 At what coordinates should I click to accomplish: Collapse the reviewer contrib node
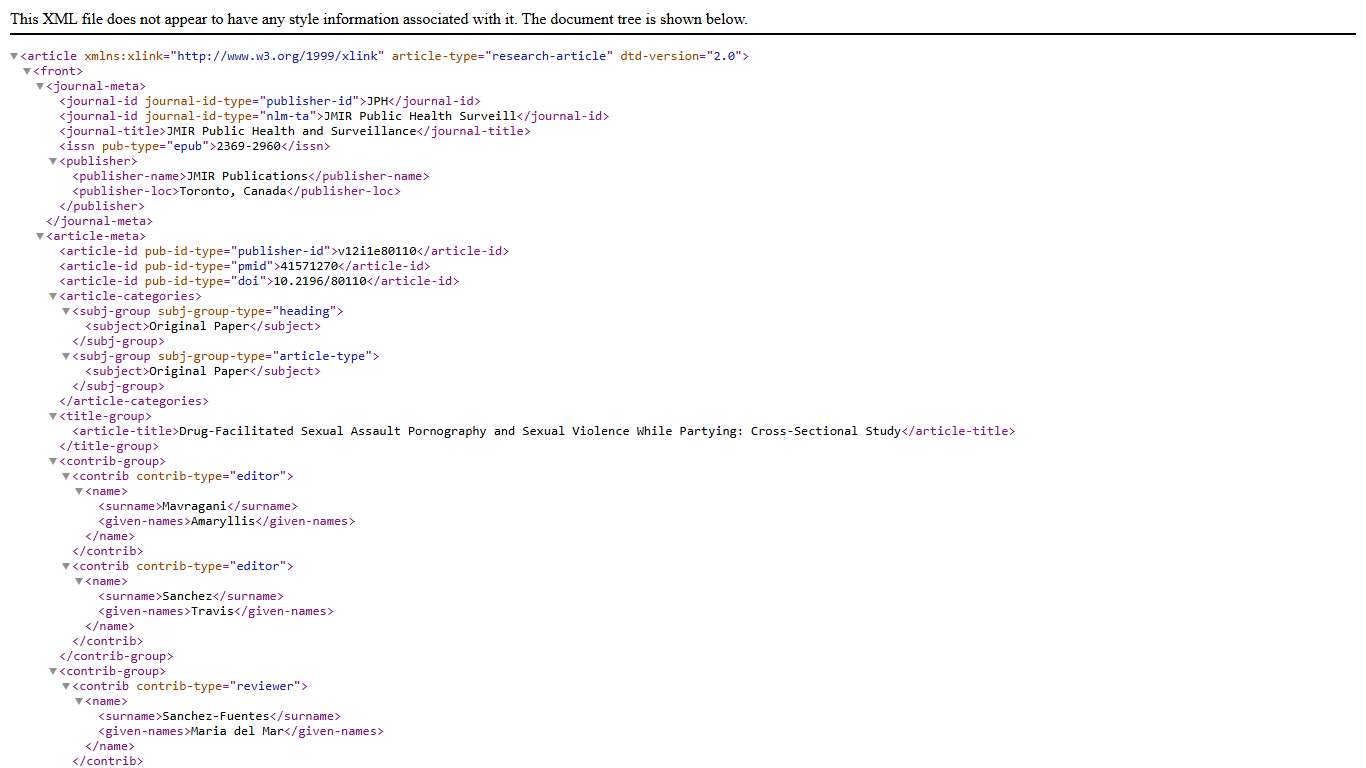[66, 687]
